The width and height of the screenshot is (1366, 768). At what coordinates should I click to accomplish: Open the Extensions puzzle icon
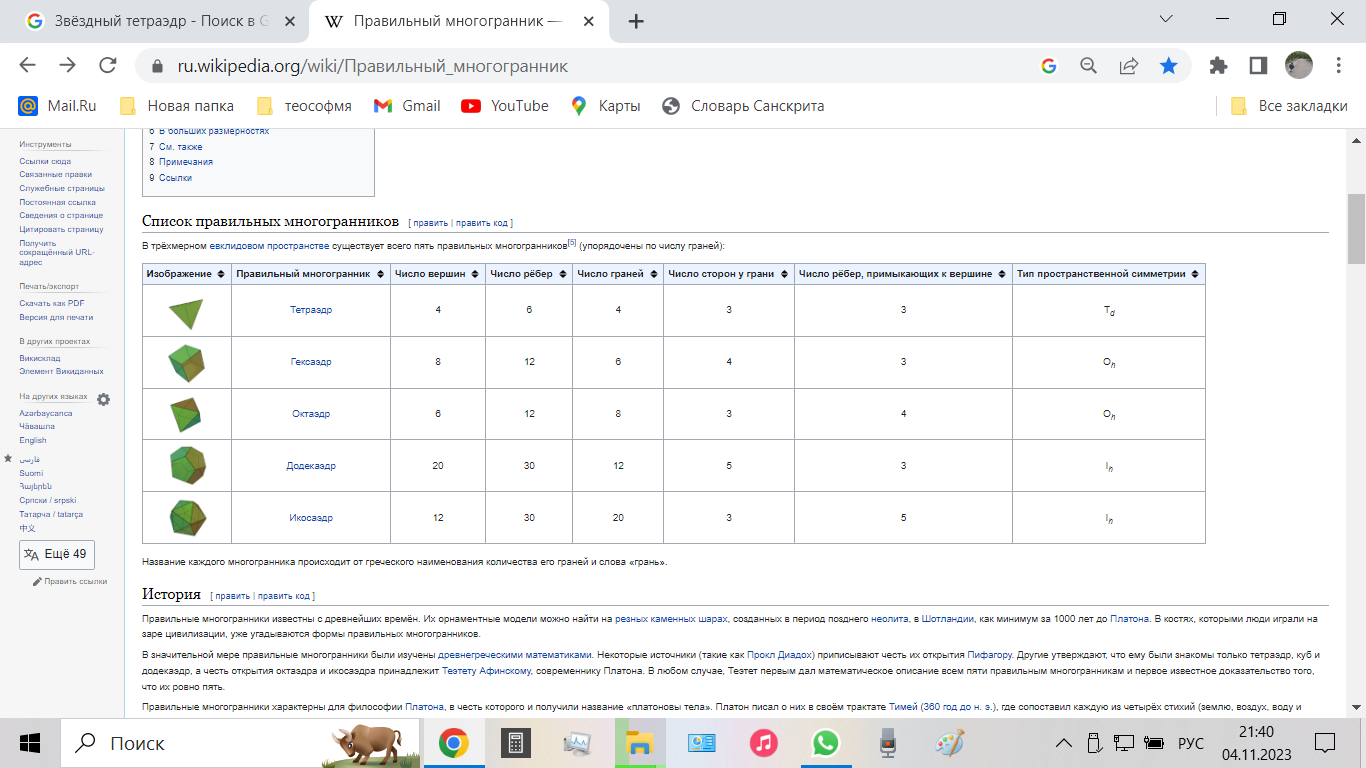tap(1218, 66)
